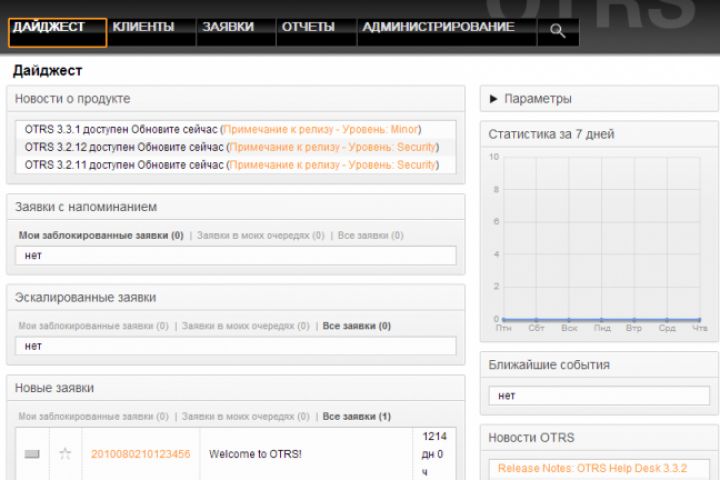The width and height of the screenshot is (720, 480).
Task: Click the Новости о продукте panel header
Action: [236, 99]
